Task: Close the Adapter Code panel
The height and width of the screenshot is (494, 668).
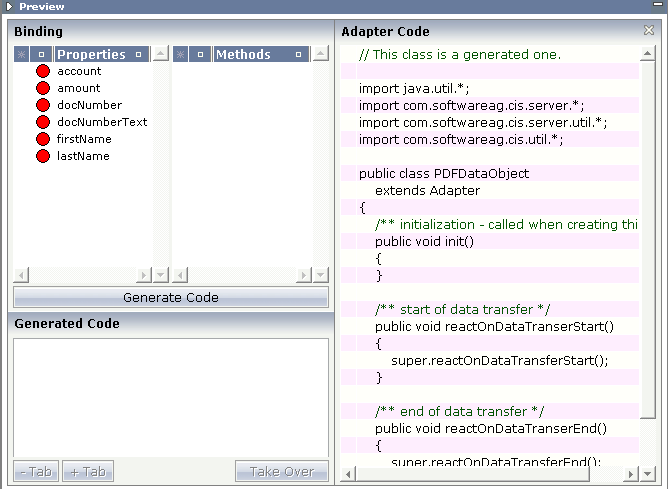Action: click(x=649, y=31)
